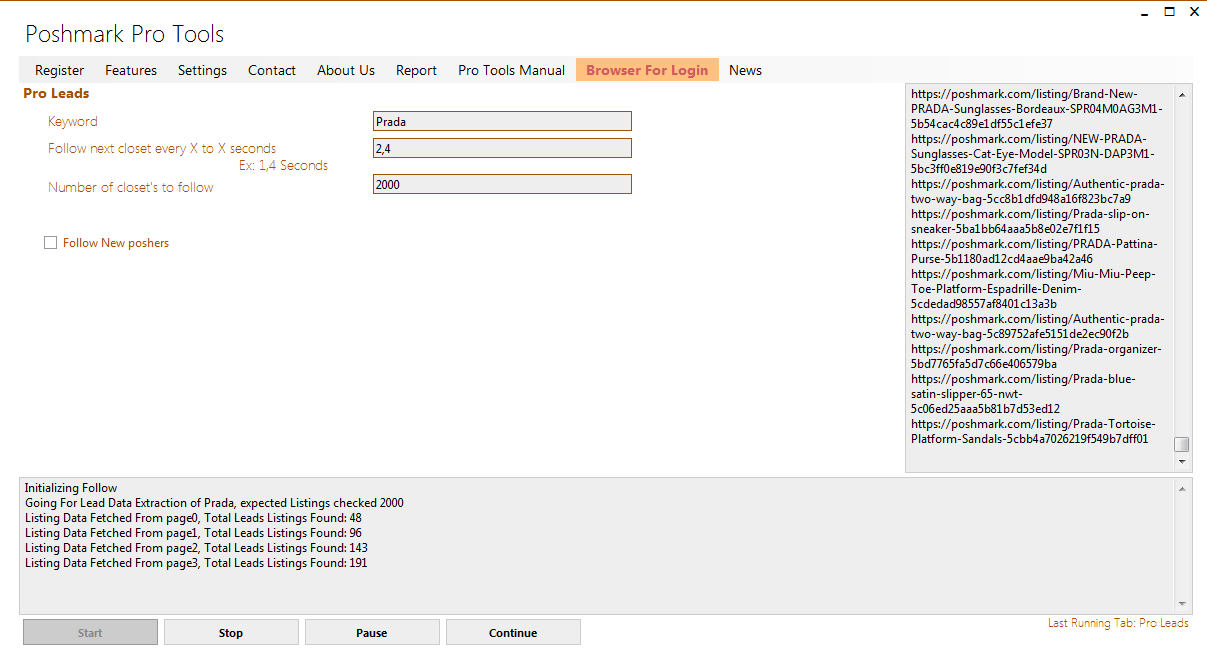This screenshot has height=653, width=1207.
Task: Click the scrollbar thumb in the listing panel
Action: 1182,444
